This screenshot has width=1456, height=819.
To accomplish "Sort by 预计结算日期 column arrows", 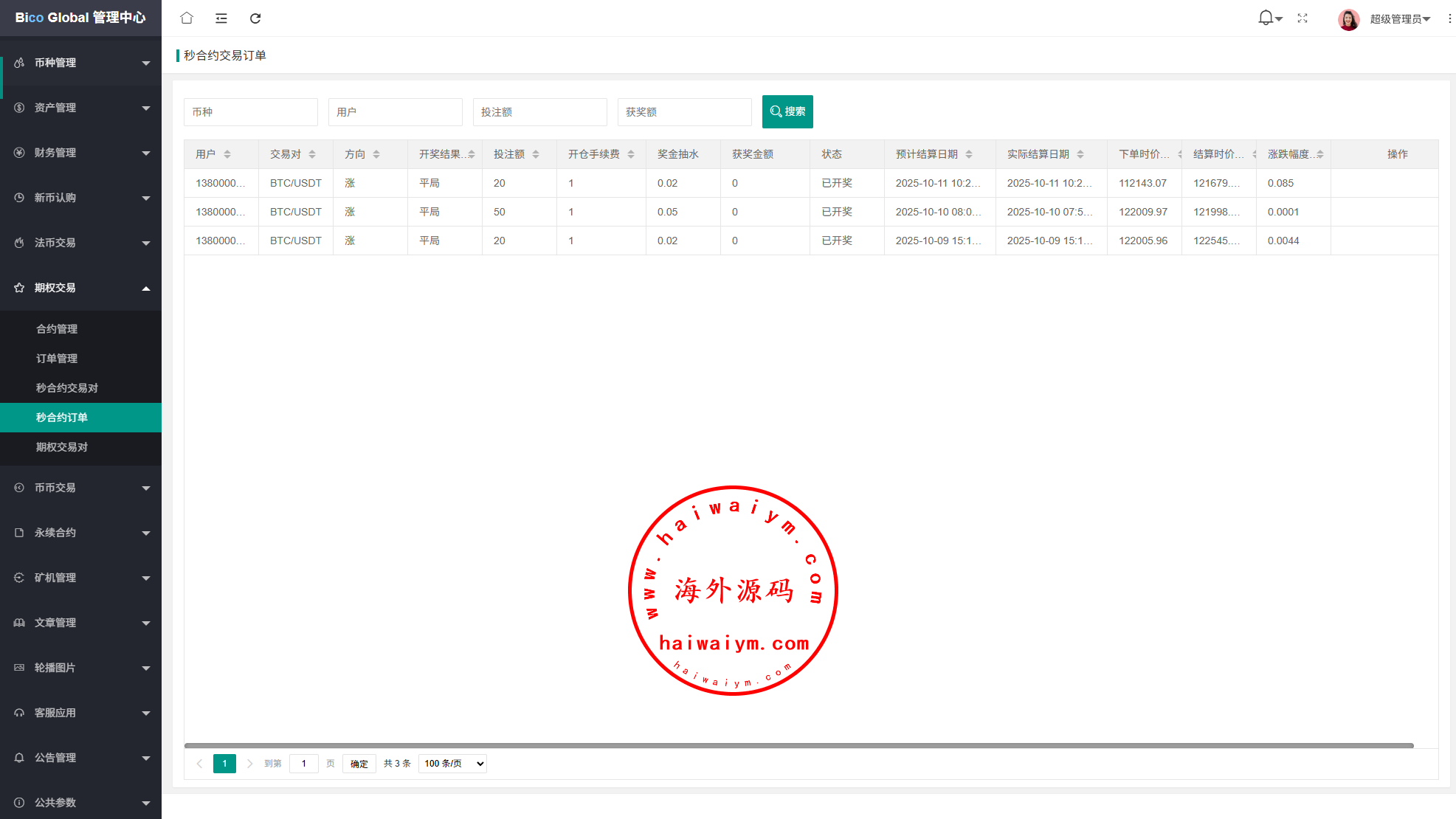I will pyautogui.click(x=969, y=154).
